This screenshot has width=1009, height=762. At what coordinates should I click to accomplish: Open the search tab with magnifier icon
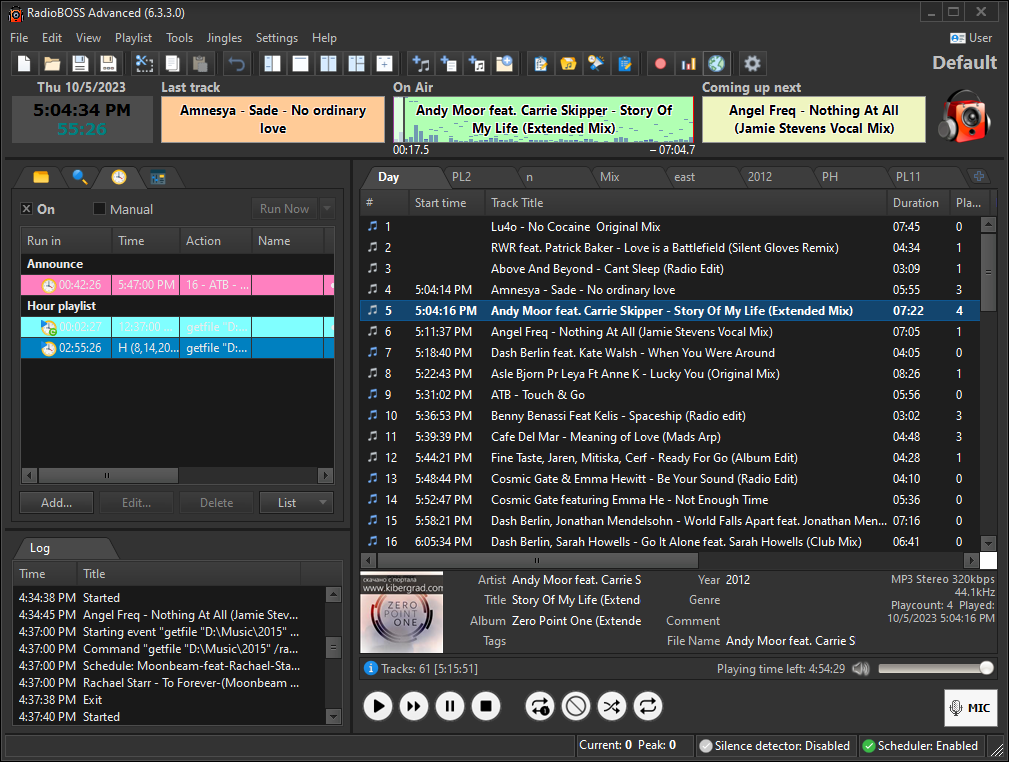coord(80,177)
